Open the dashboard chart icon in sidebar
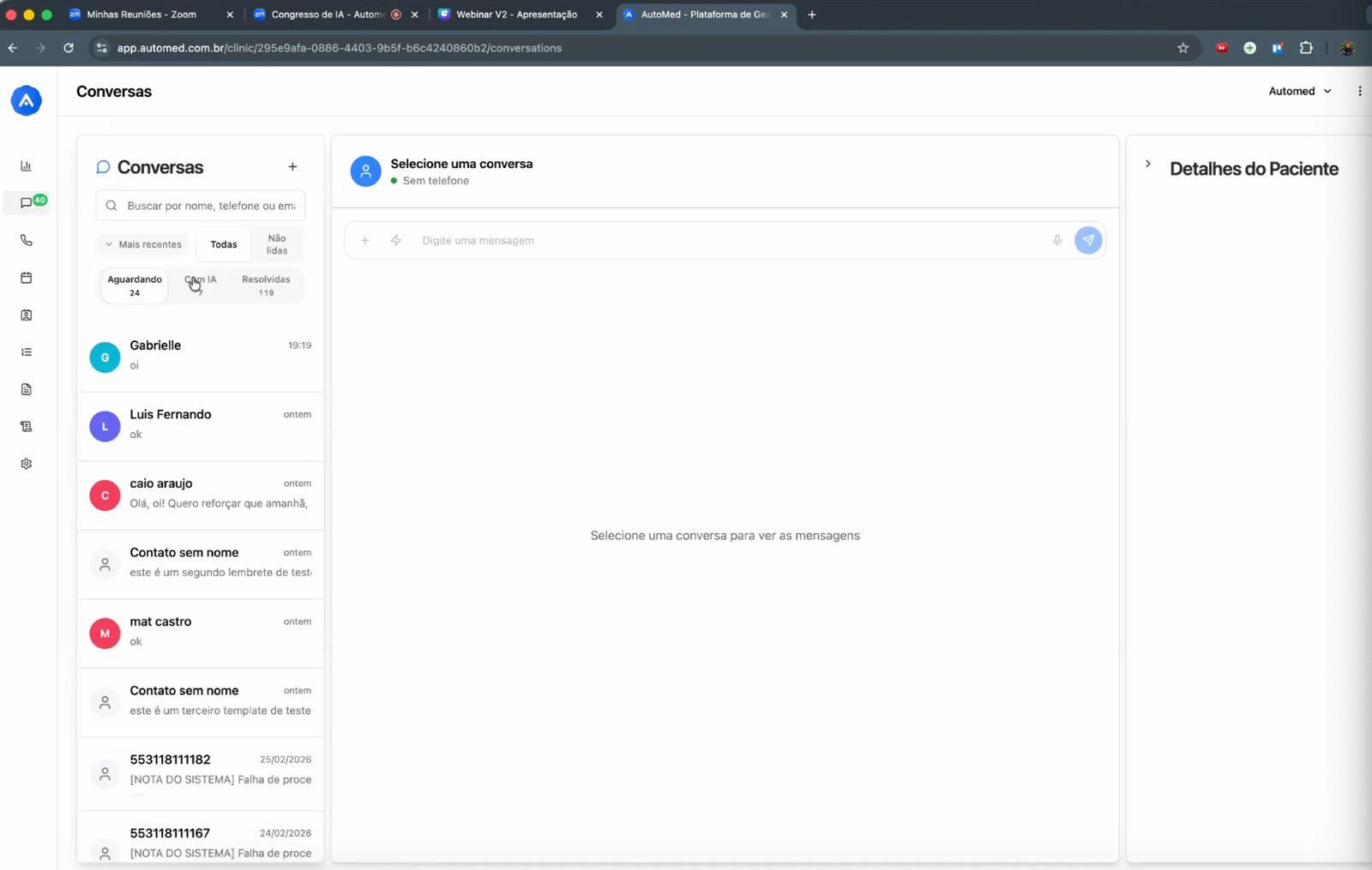This screenshot has width=1372, height=870. click(x=26, y=165)
